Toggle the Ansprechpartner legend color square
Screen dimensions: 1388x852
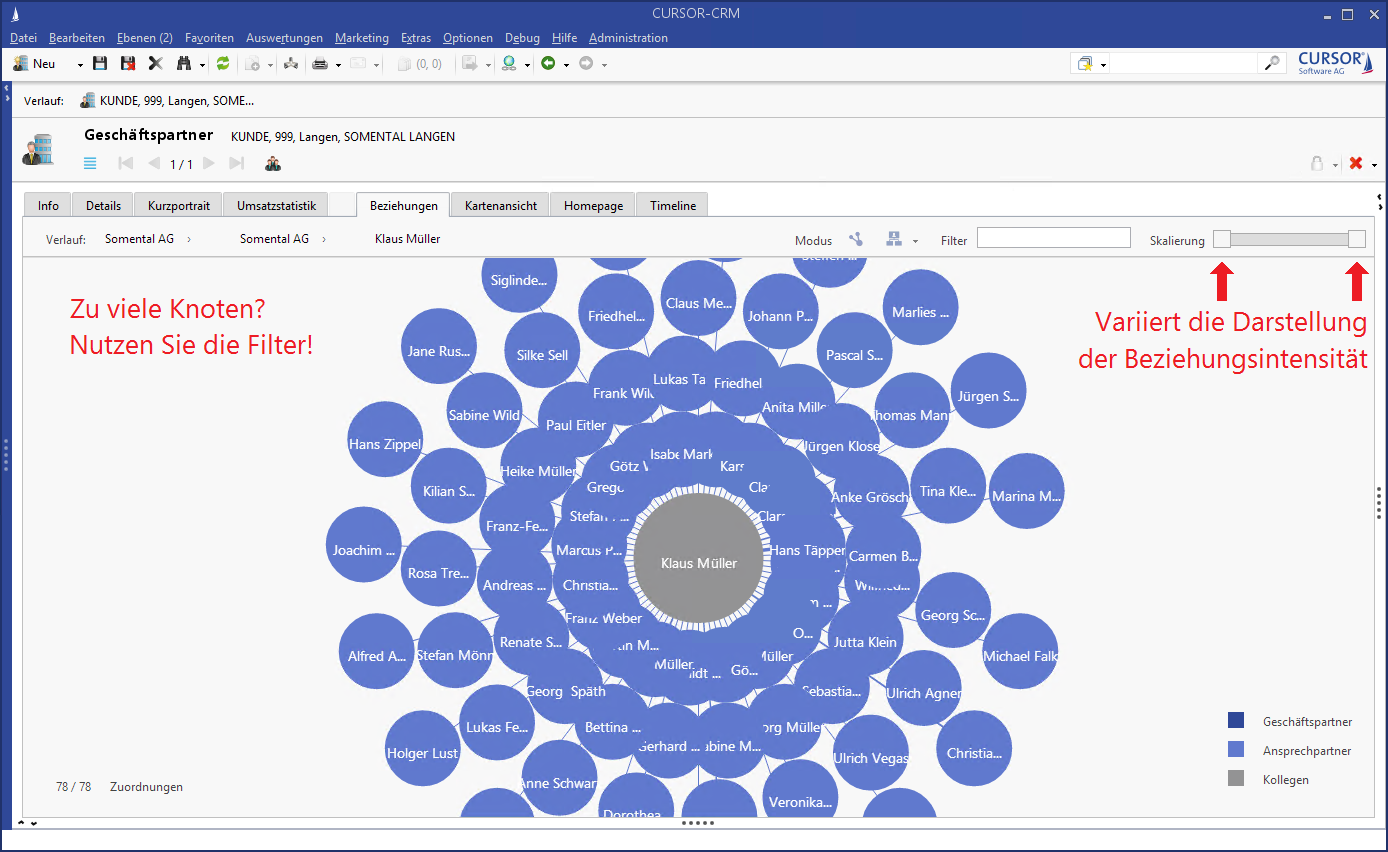pos(1236,750)
